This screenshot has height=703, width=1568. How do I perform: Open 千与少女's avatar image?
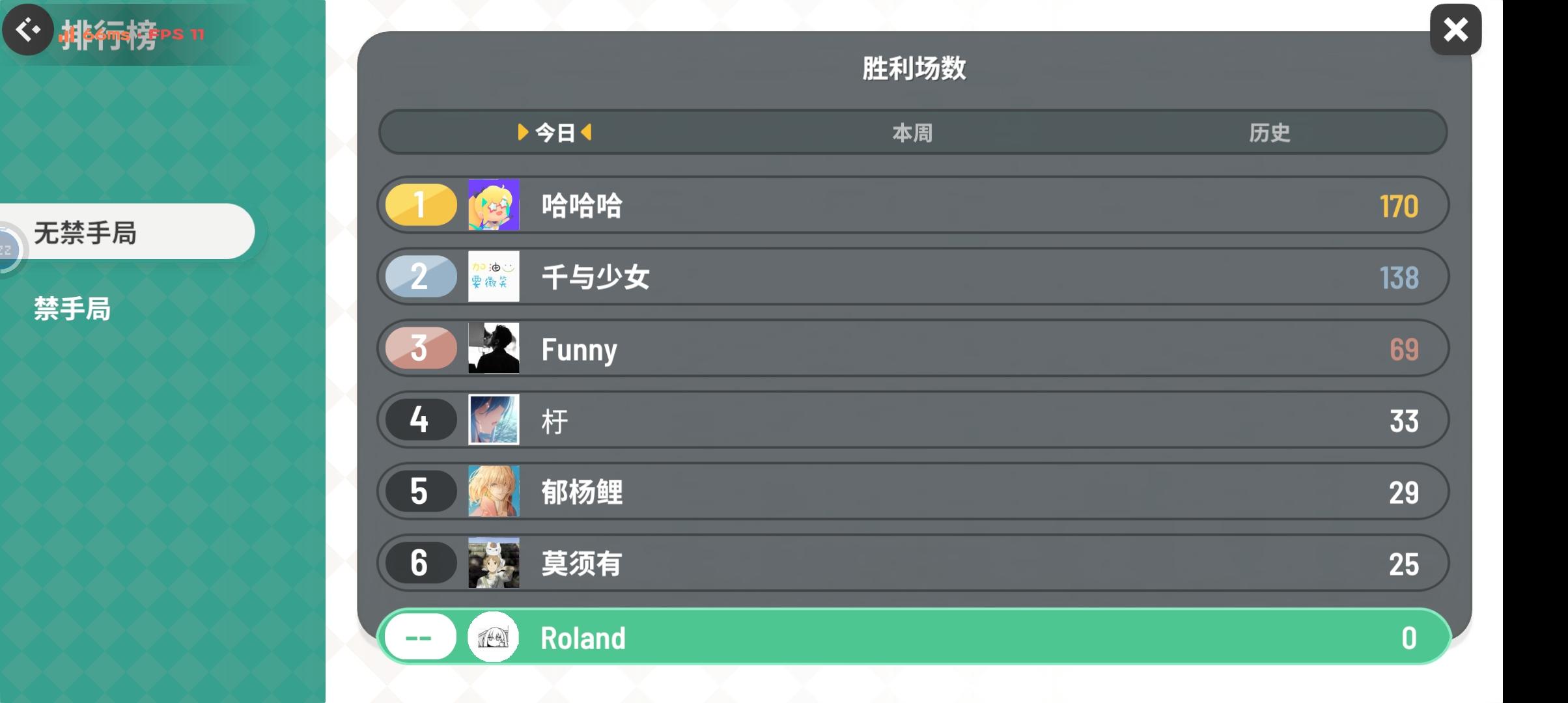494,276
